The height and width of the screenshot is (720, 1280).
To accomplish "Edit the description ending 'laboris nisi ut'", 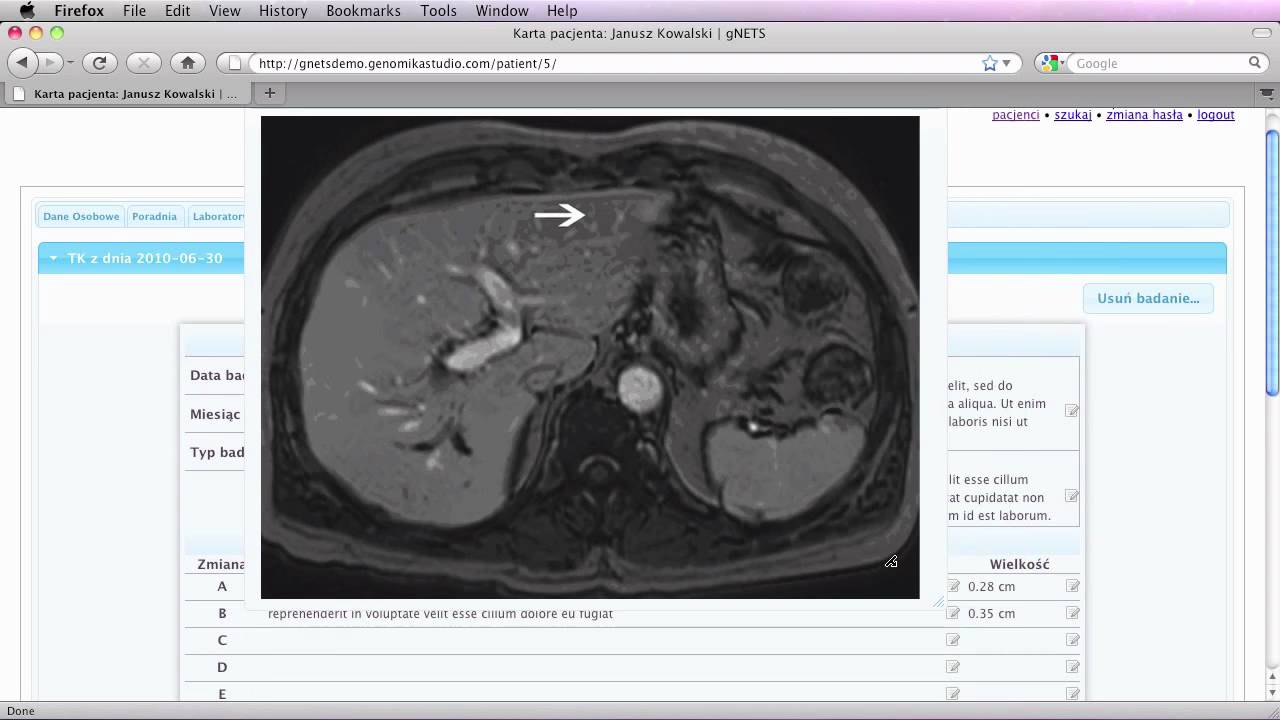I will tap(1072, 411).
